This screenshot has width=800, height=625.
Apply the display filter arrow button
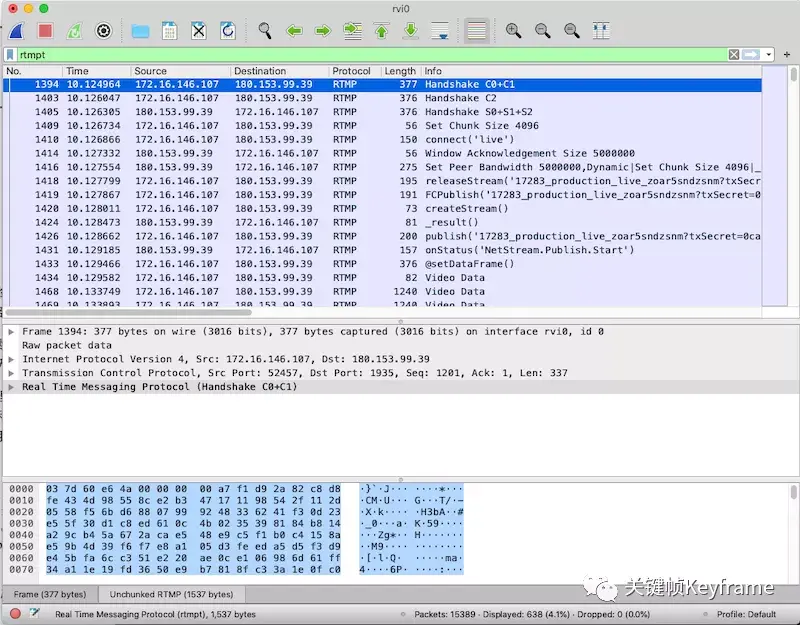pyautogui.click(x=751, y=55)
